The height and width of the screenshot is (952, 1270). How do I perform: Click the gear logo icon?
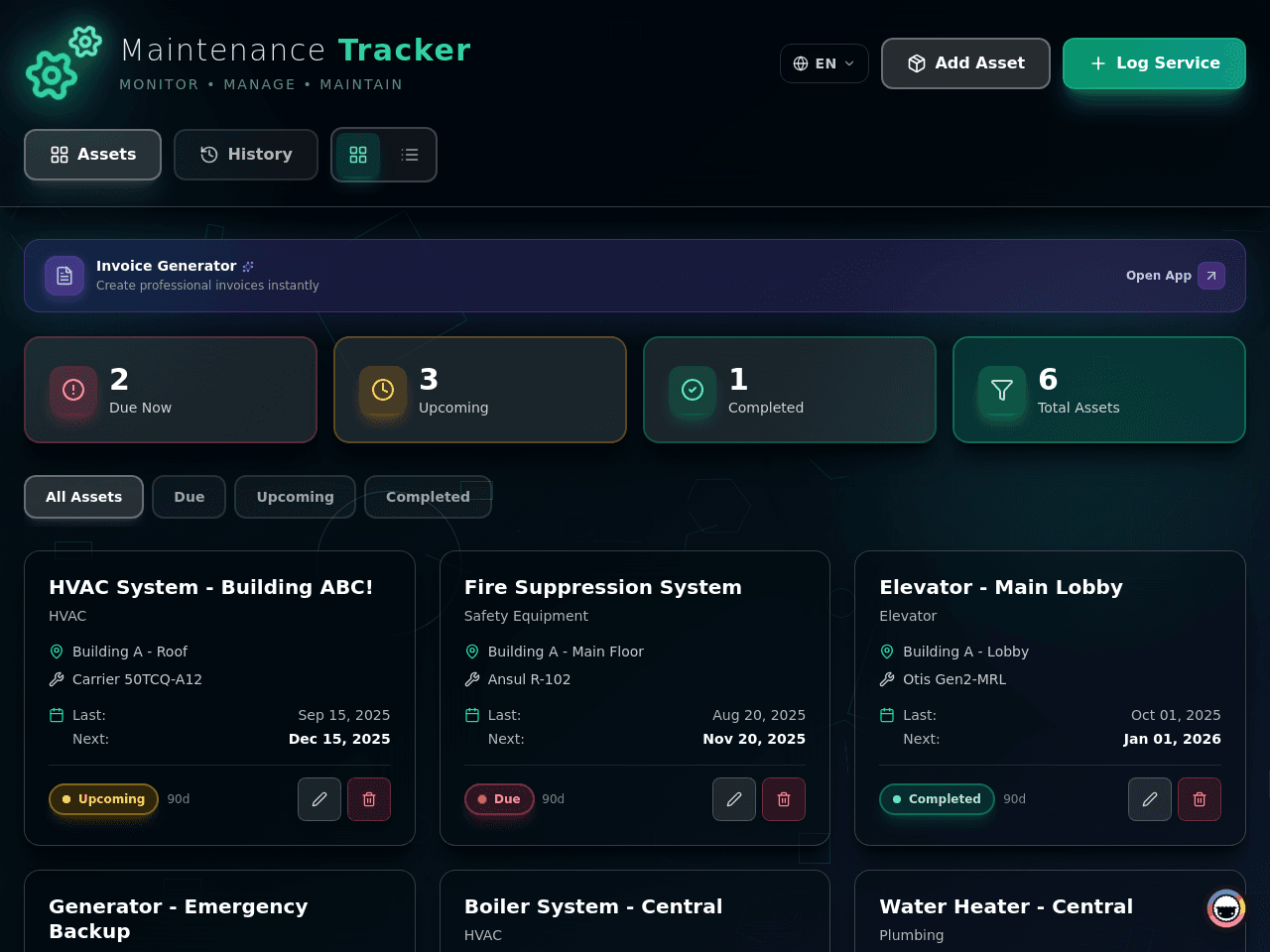63,62
